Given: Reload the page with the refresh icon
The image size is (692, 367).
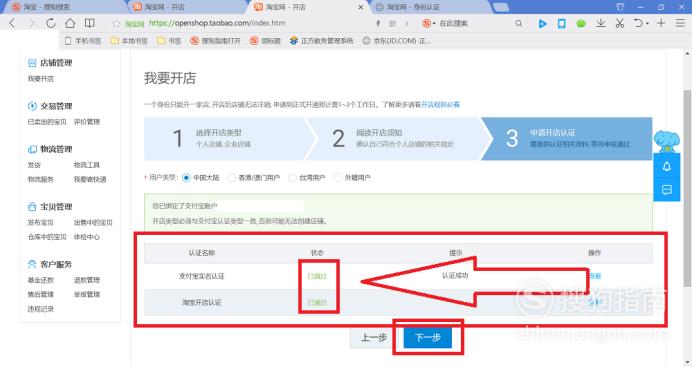Looking at the screenshot, I should coord(50,23).
